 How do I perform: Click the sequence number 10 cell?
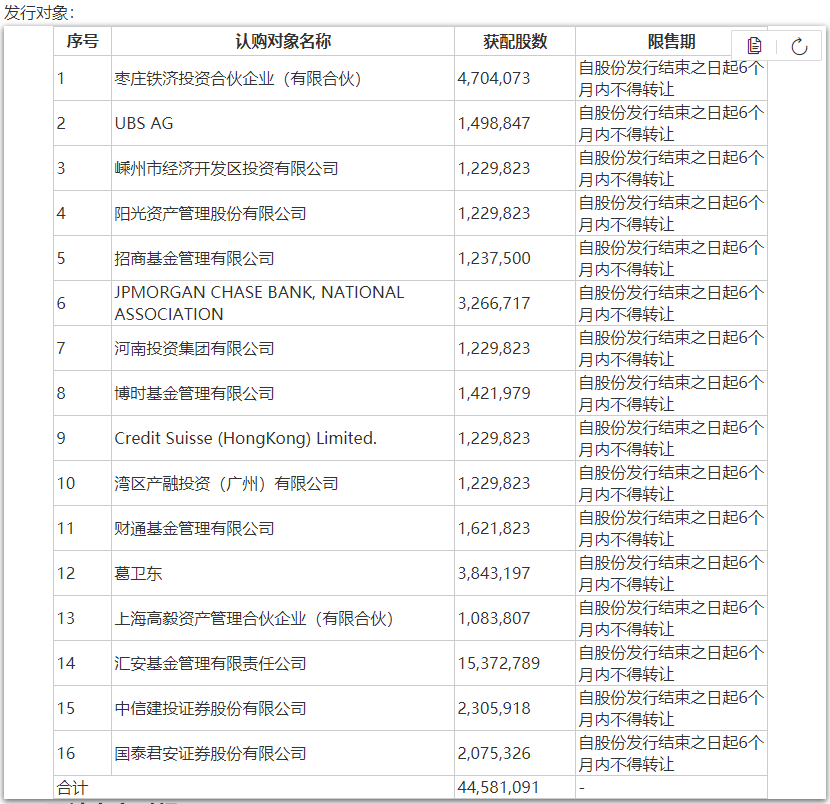coord(83,483)
